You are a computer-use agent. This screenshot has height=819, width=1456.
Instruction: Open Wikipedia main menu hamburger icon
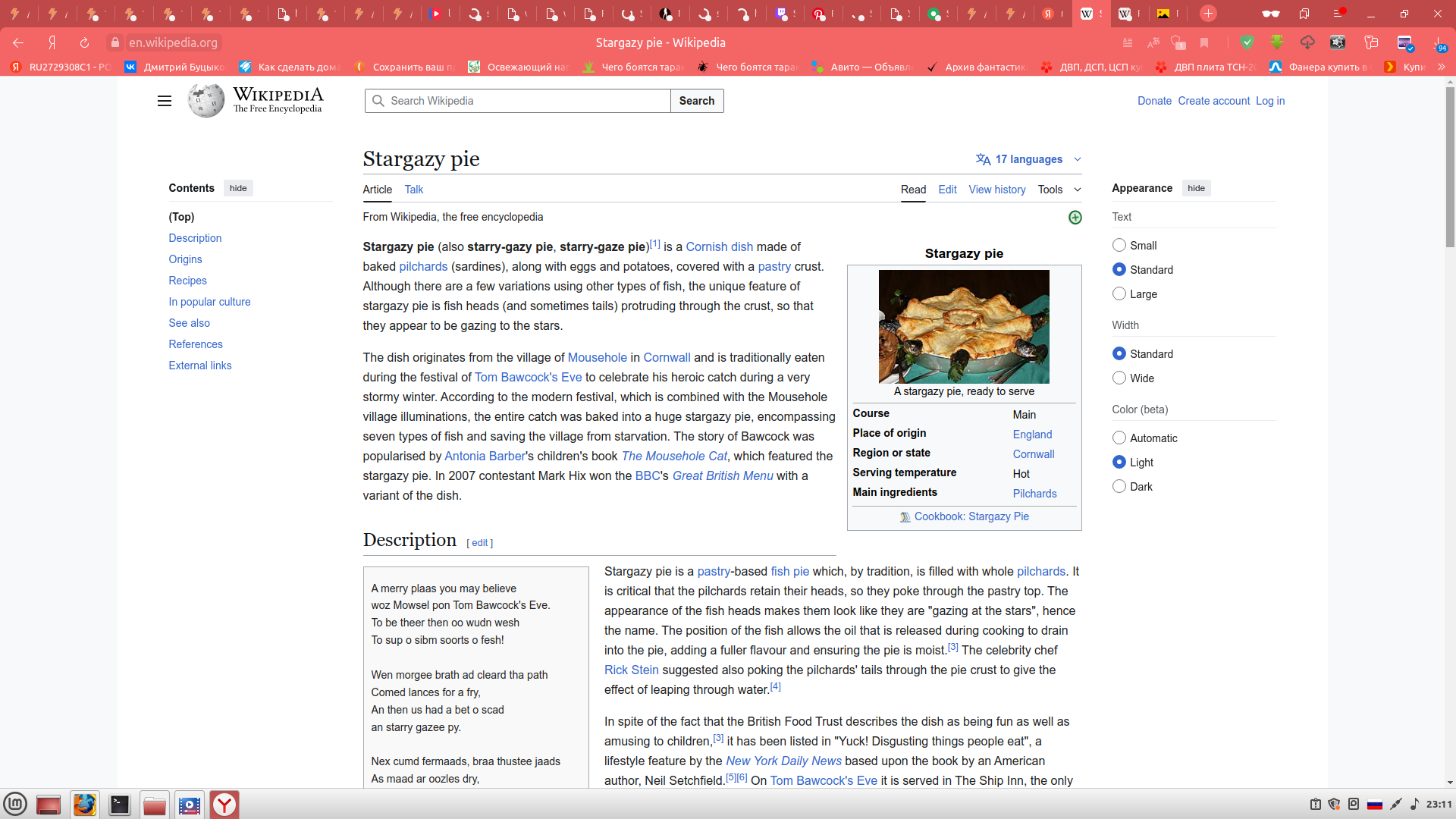(164, 101)
